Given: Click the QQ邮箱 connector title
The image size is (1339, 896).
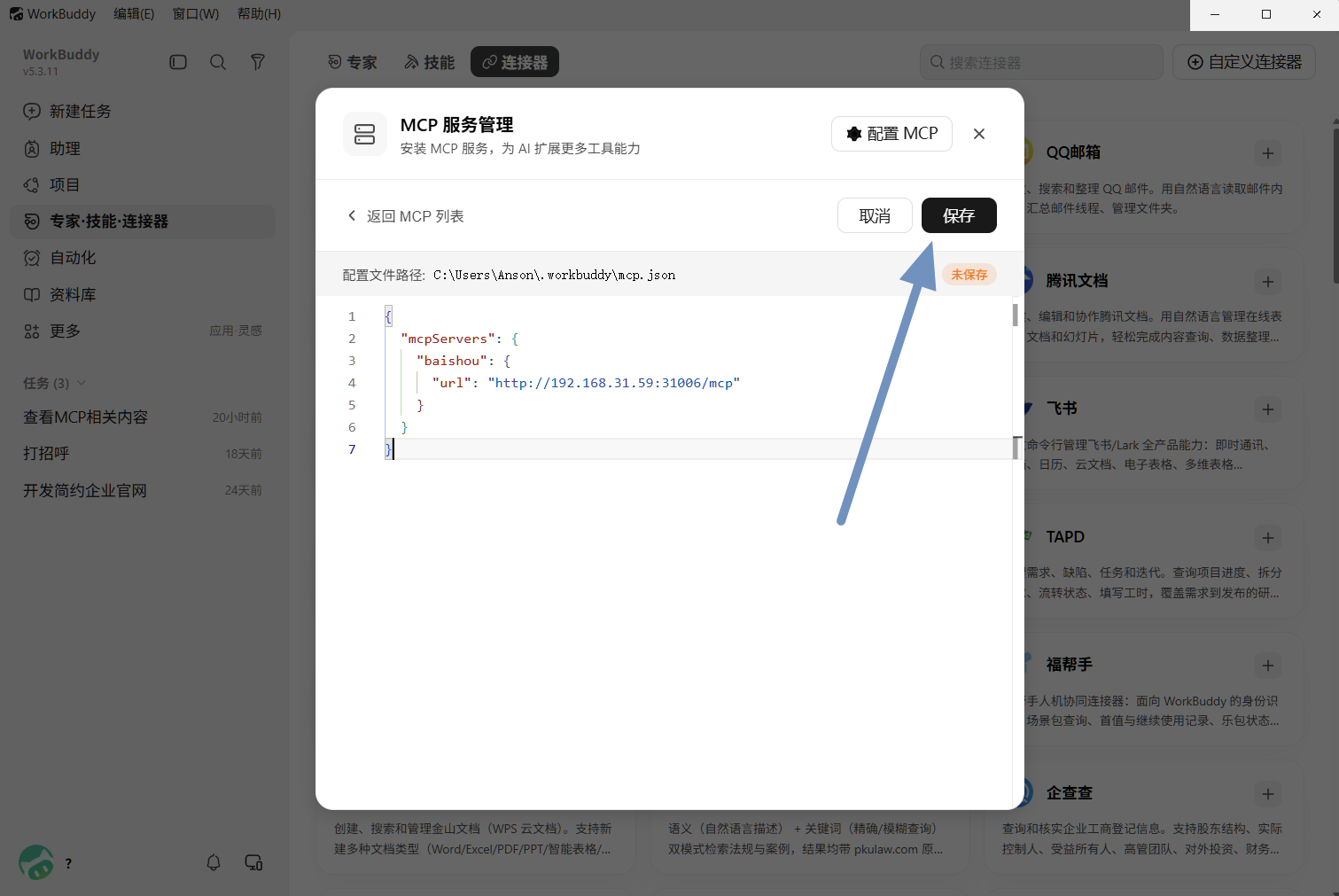Looking at the screenshot, I should coord(1073,152).
